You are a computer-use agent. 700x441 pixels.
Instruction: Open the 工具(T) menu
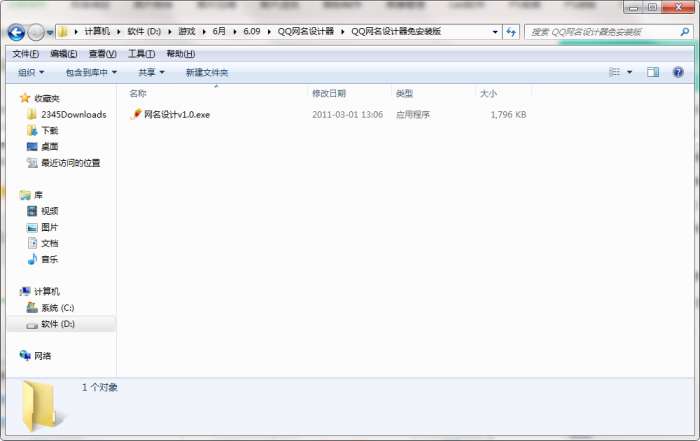142,54
